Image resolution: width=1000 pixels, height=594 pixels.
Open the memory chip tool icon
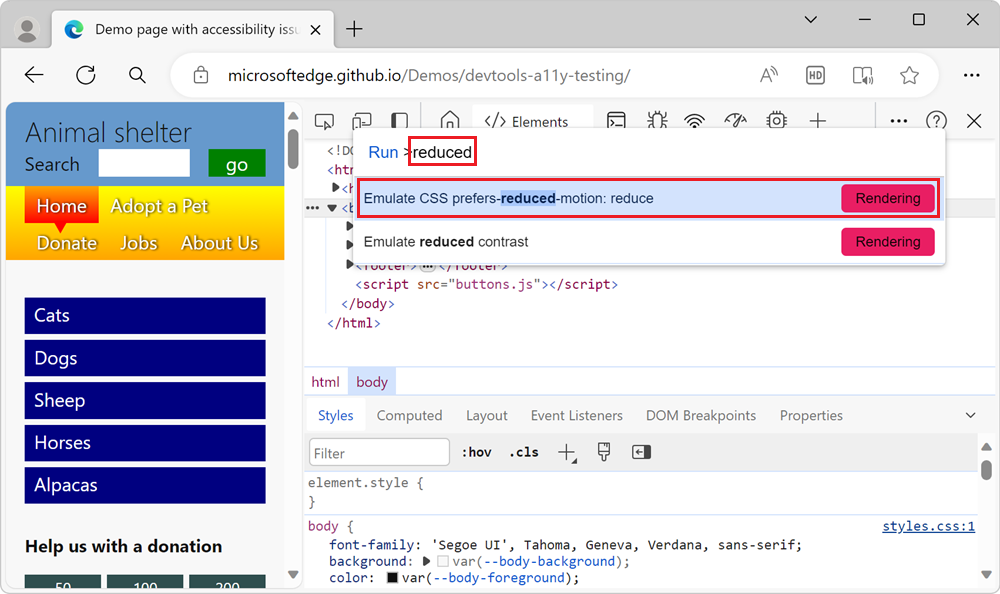tap(776, 120)
